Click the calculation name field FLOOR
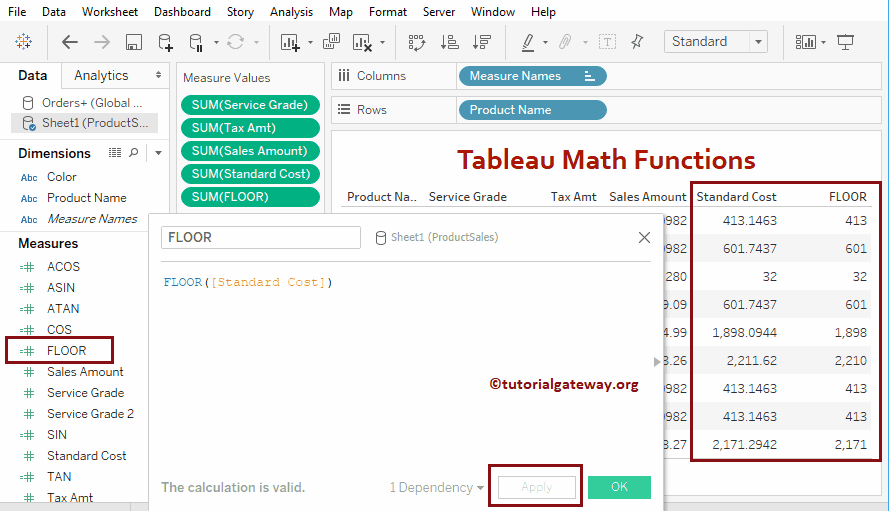Viewport: 889px width, 511px height. point(261,237)
